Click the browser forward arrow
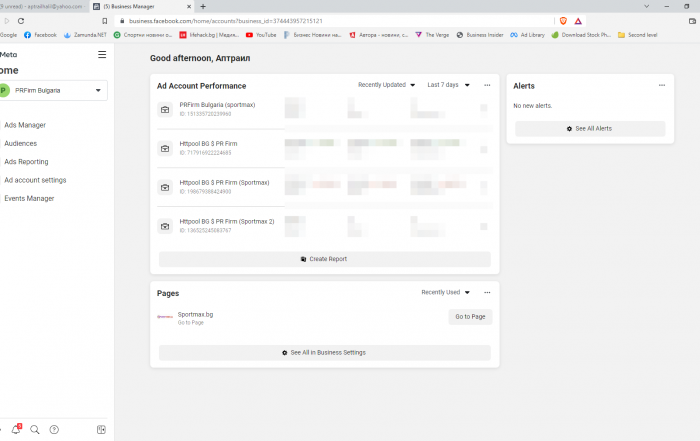700x441 pixels. click(x=7, y=21)
